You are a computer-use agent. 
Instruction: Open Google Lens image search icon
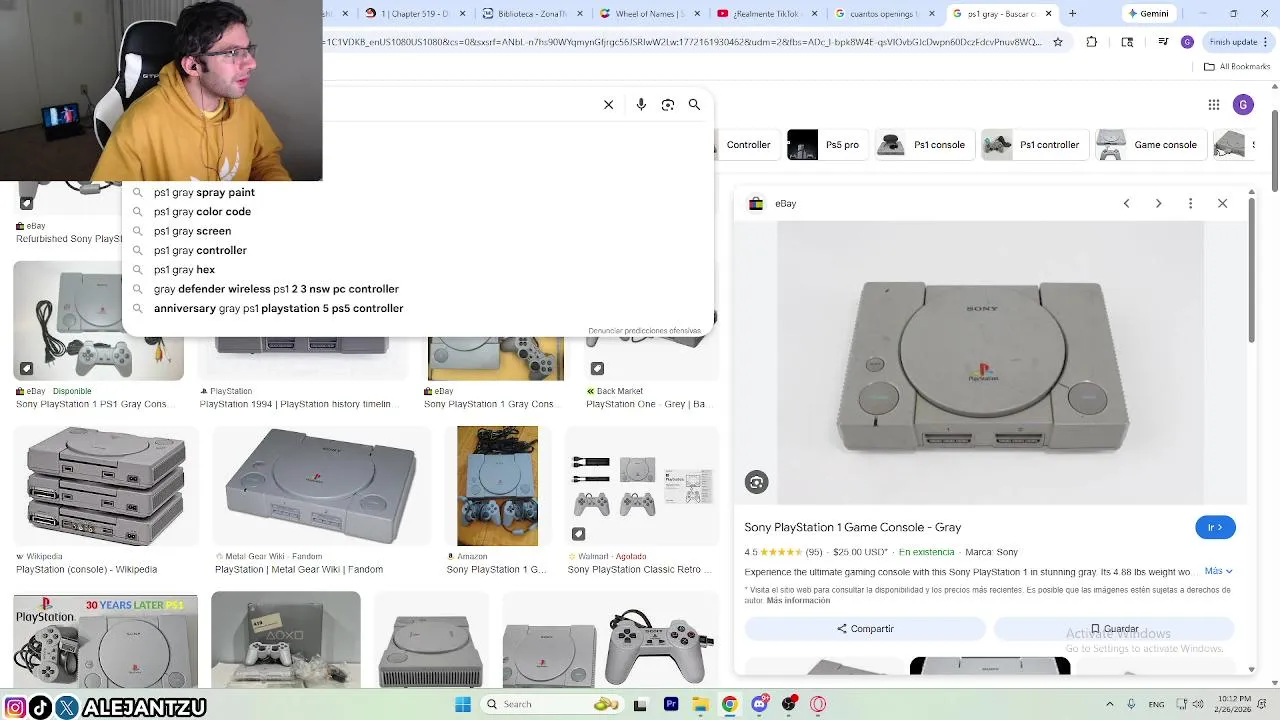(x=668, y=105)
